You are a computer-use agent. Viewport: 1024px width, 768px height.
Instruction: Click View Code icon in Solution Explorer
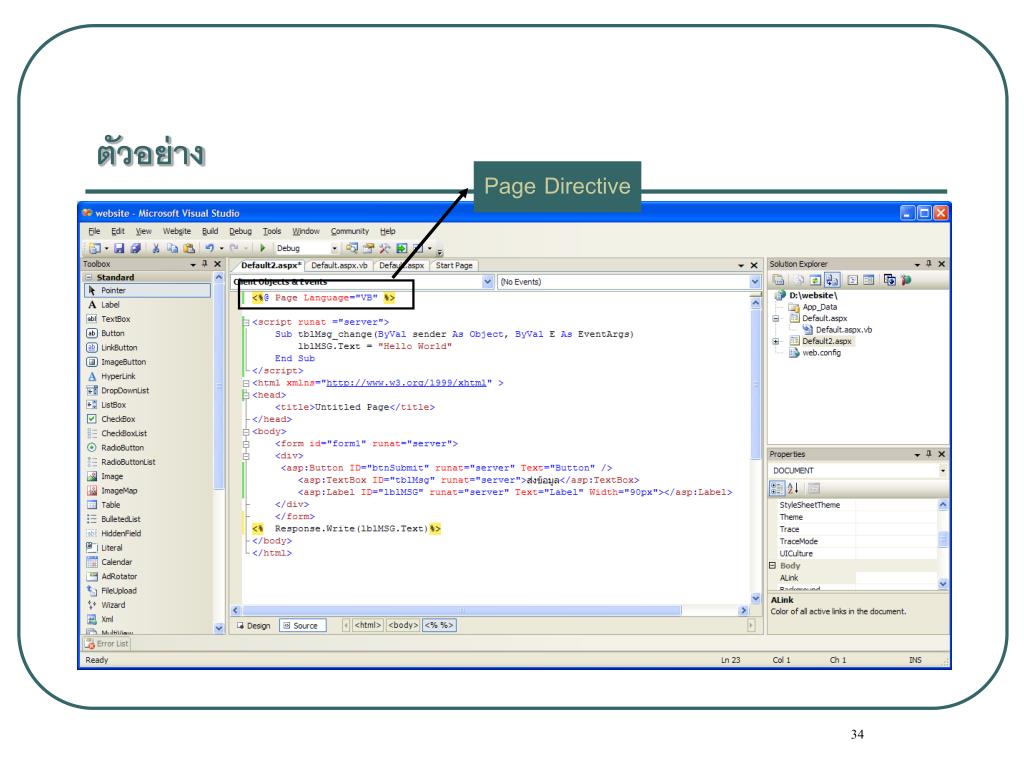click(852, 280)
